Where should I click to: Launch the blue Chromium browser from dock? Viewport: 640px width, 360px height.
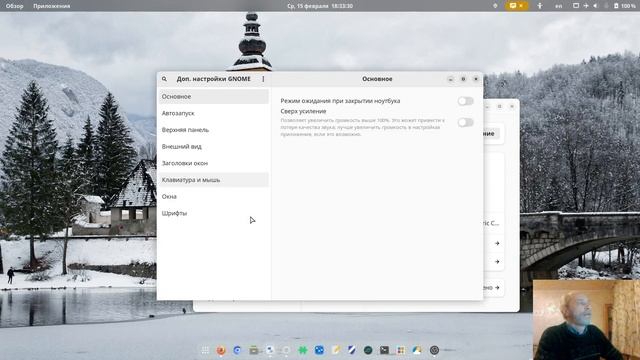[237, 350]
